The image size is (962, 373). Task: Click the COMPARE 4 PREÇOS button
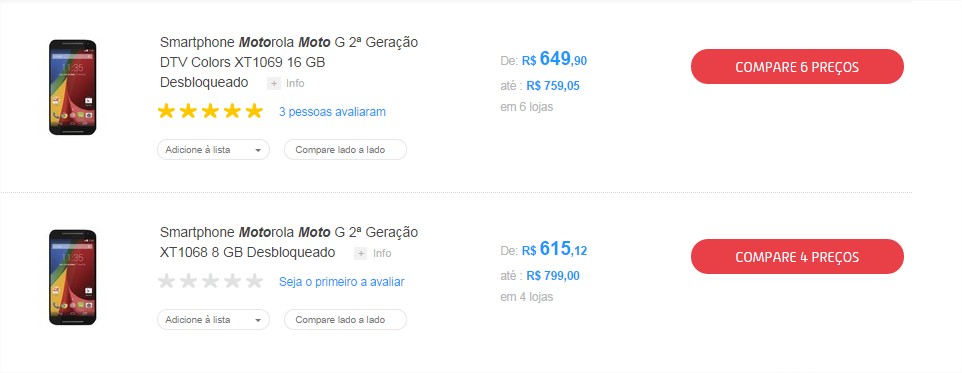click(x=797, y=256)
